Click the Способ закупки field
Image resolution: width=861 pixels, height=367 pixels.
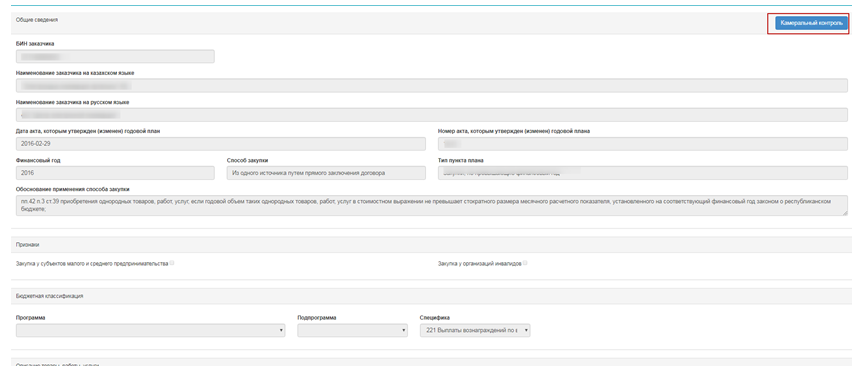pyautogui.click(x=326, y=173)
